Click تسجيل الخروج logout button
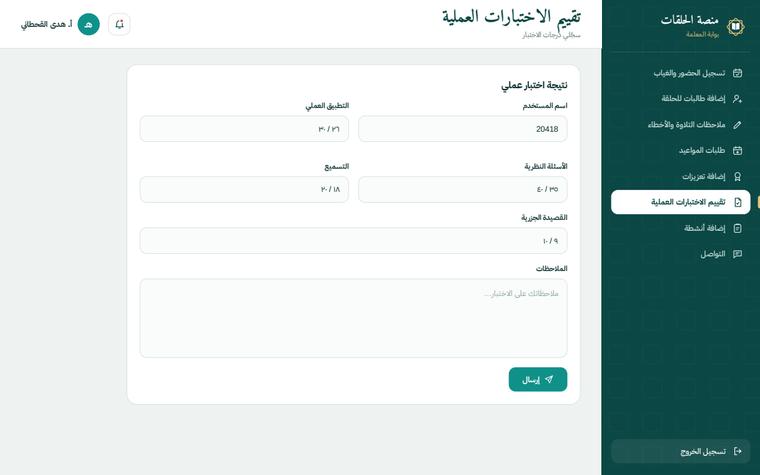Image resolution: width=760 pixels, height=475 pixels. [681, 451]
